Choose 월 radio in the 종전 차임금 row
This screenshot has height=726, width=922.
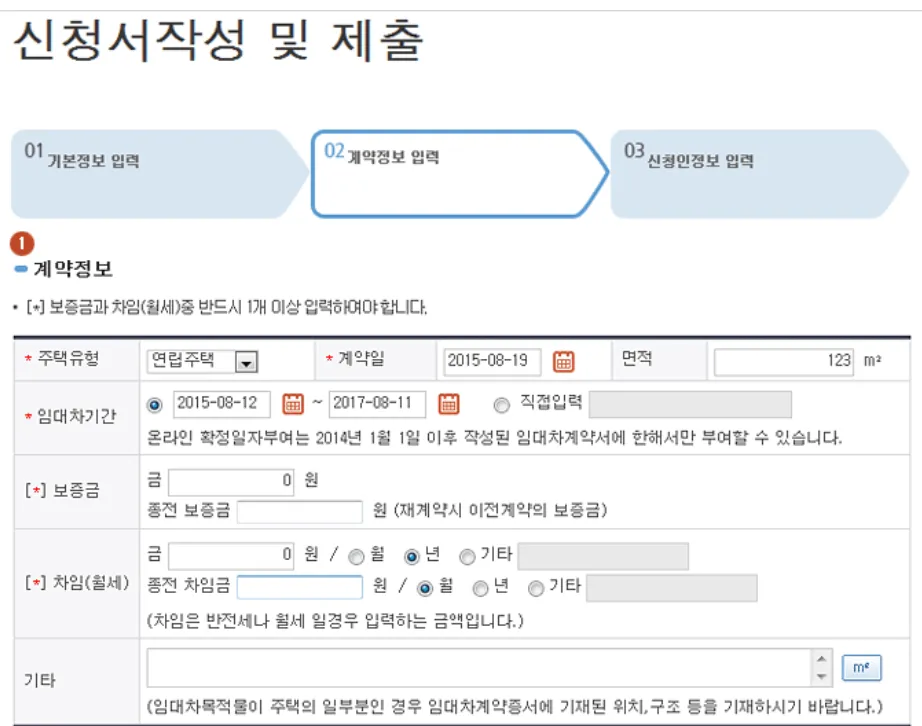pyautogui.click(x=425, y=588)
